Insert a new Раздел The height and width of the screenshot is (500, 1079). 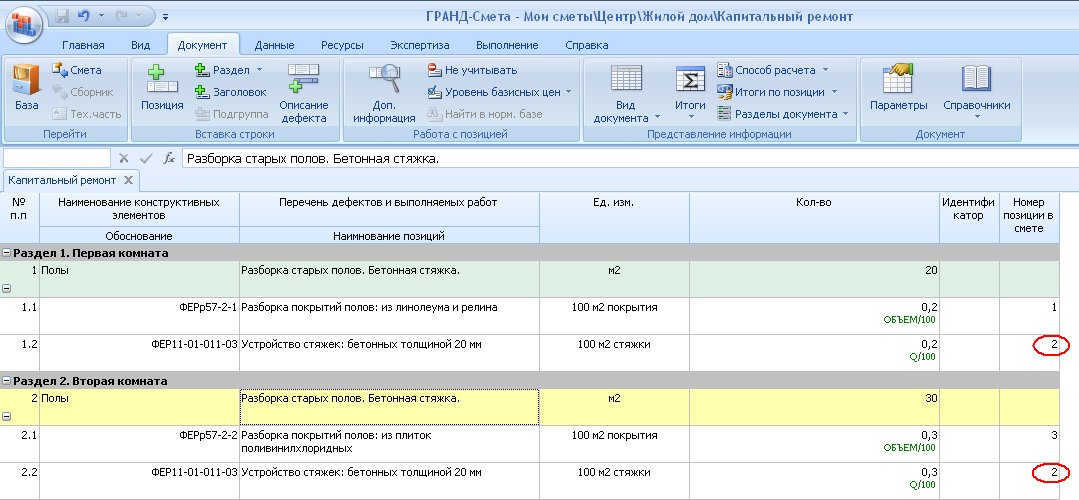(x=222, y=70)
